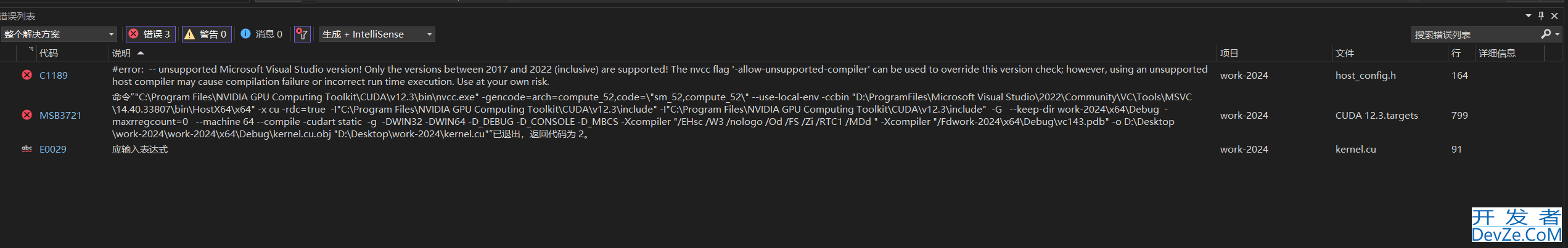The image size is (1568, 248).
Task: Sort by the 文件 column header
Action: pos(1345,54)
